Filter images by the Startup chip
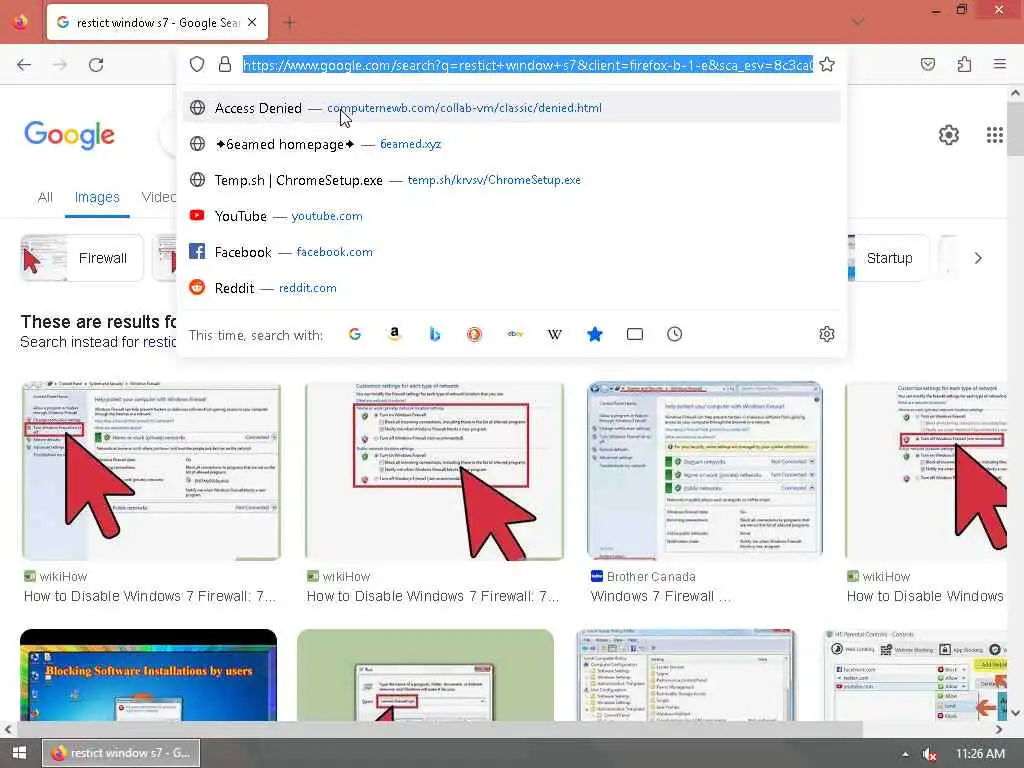The image size is (1024, 768). [888, 258]
